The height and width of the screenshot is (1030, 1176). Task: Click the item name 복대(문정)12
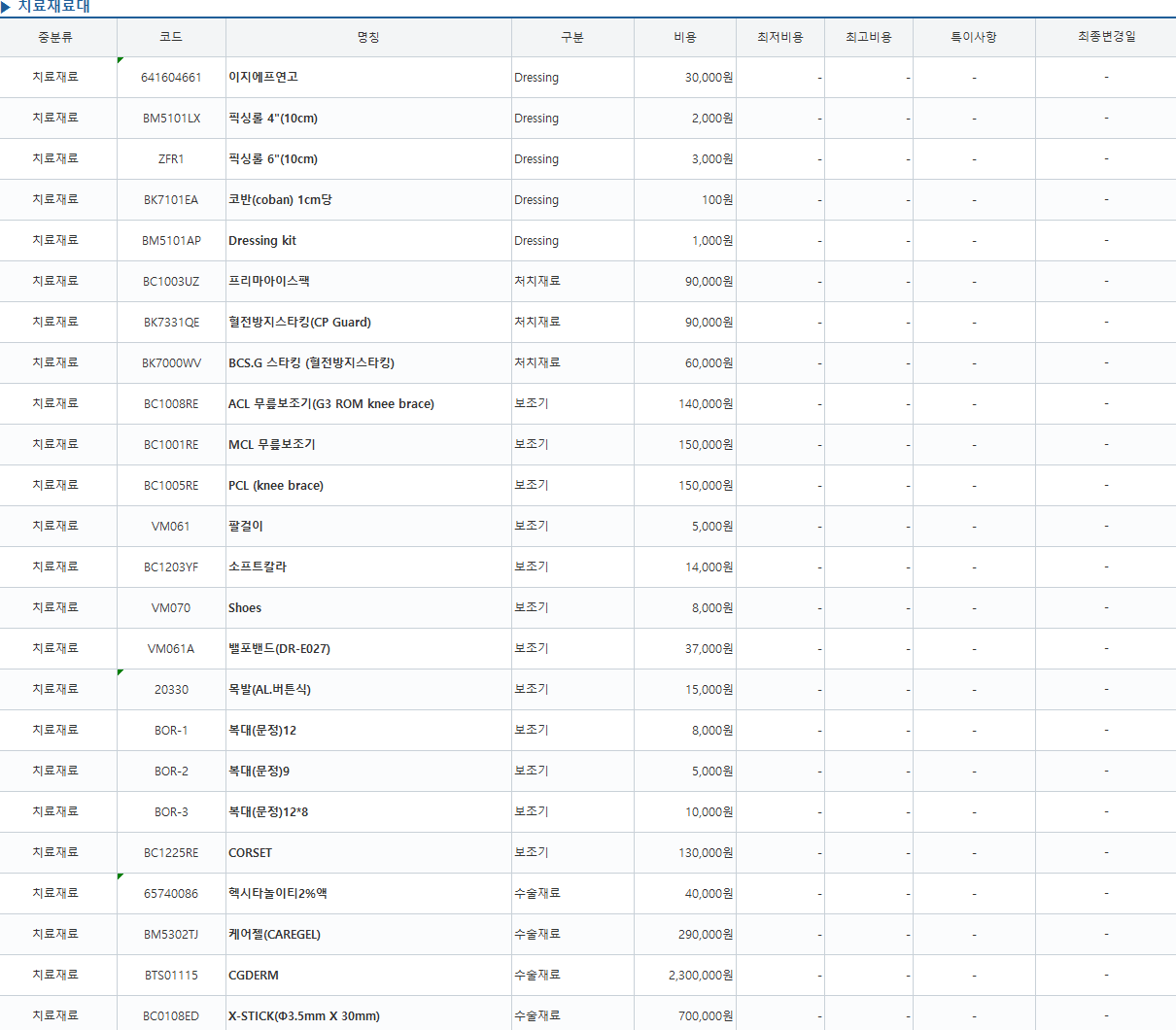pyautogui.click(x=262, y=730)
